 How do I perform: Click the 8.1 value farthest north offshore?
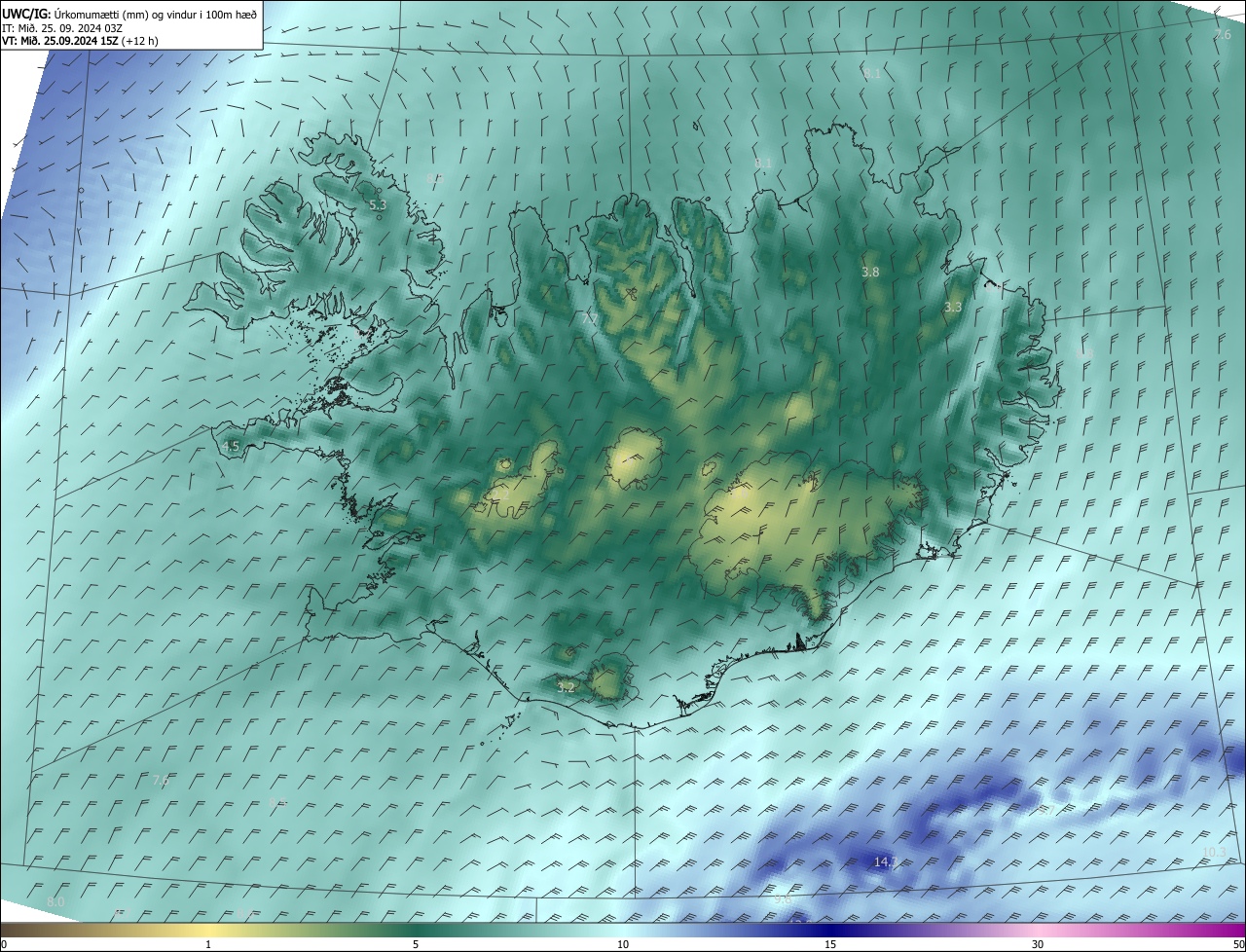tap(872, 74)
